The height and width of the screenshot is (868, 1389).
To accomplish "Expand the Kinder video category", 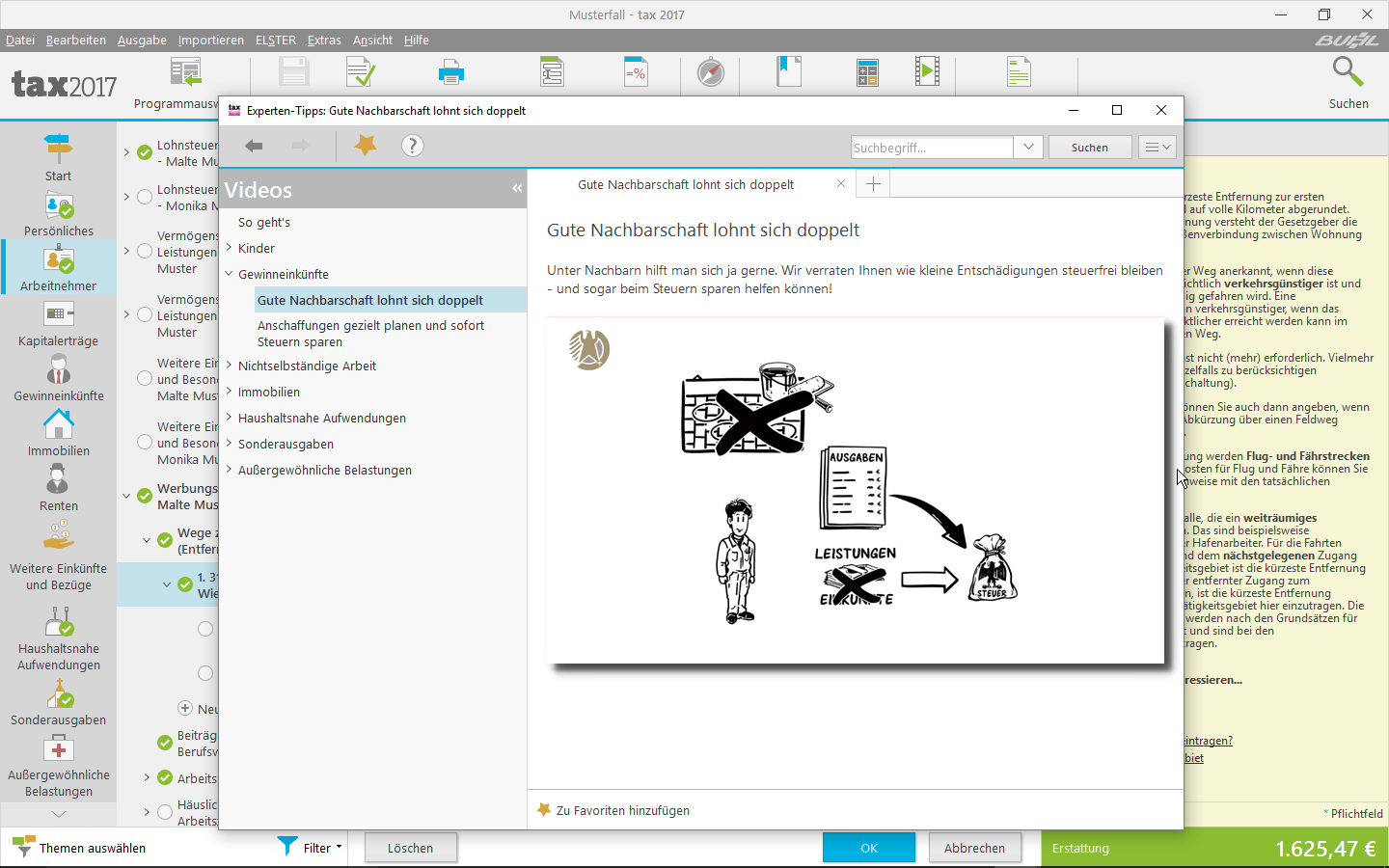I will click(230, 248).
